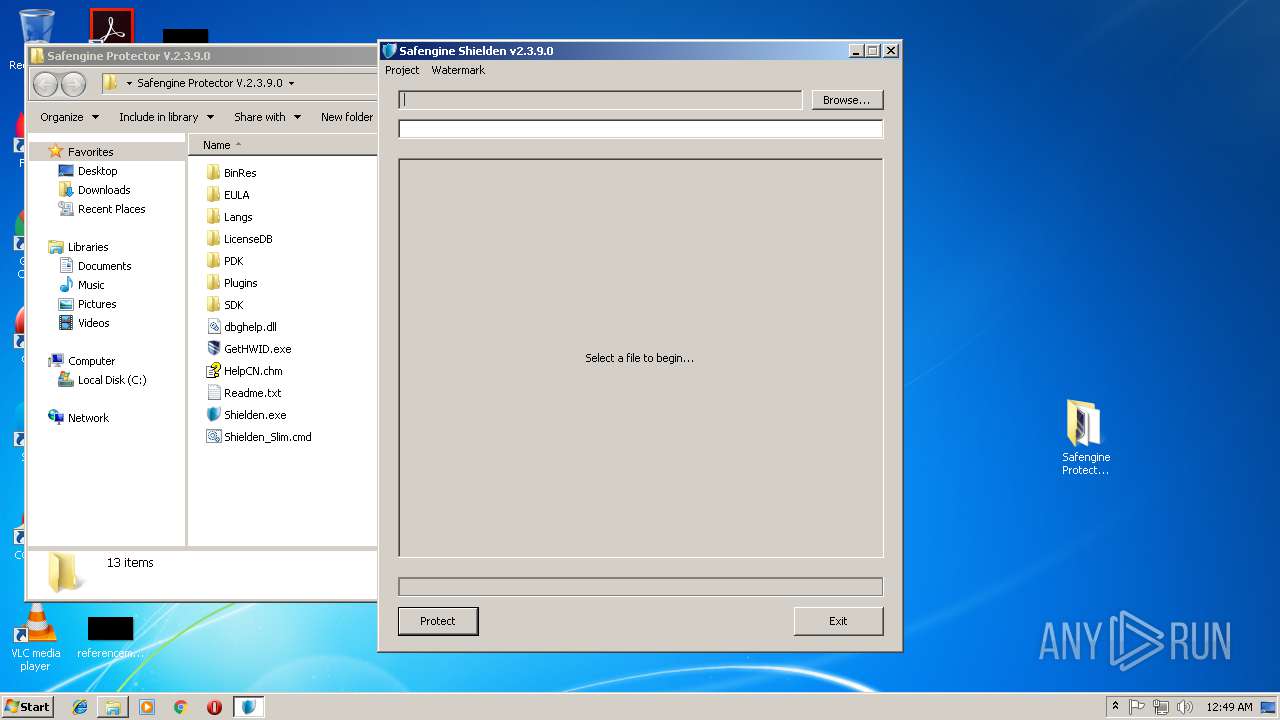Screen dimensions: 1280x720
Task: Open Pictures library in navigation pane
Action: 97,304
